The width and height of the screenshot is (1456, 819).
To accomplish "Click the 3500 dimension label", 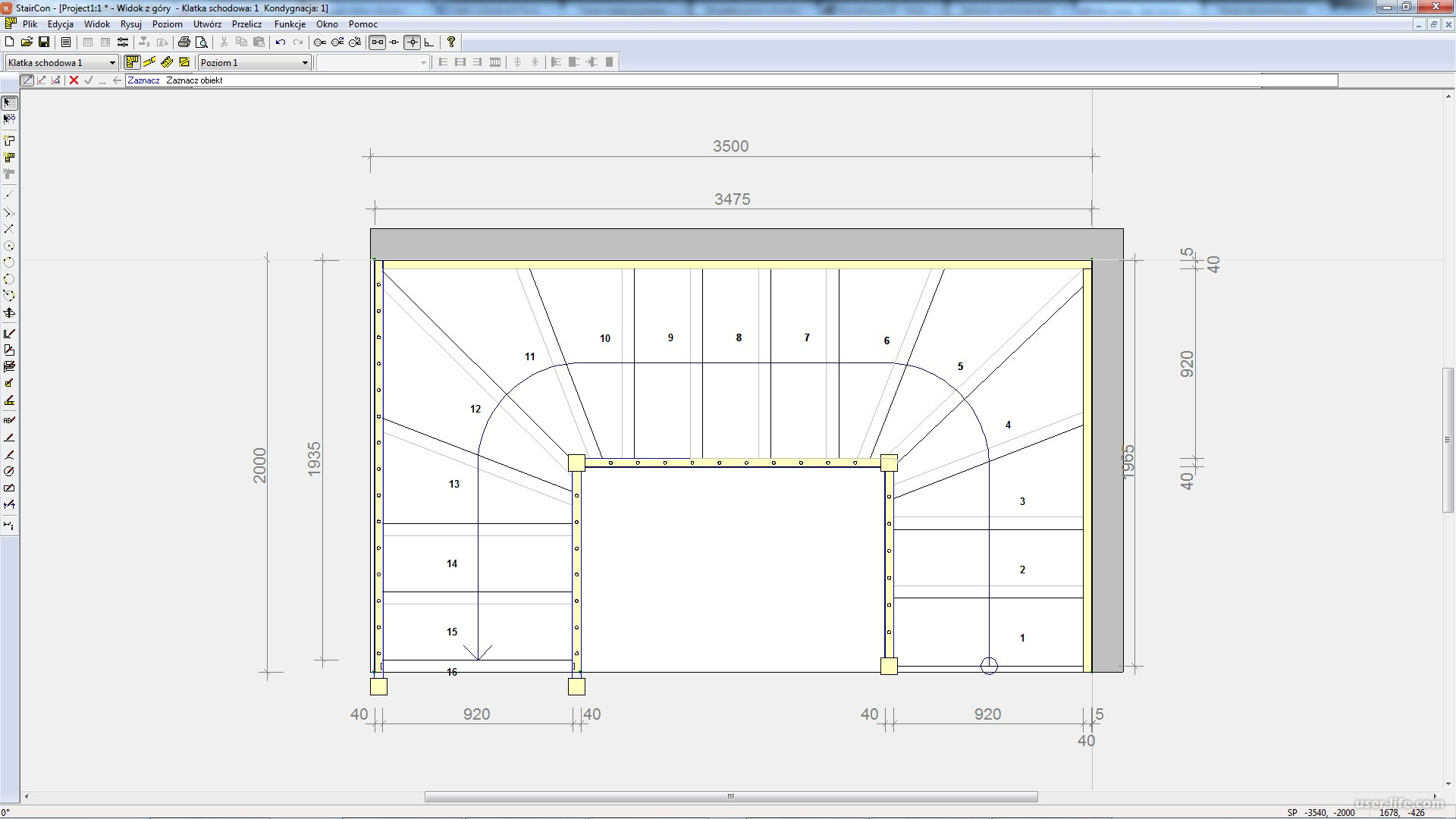I will tap(730, 146).
